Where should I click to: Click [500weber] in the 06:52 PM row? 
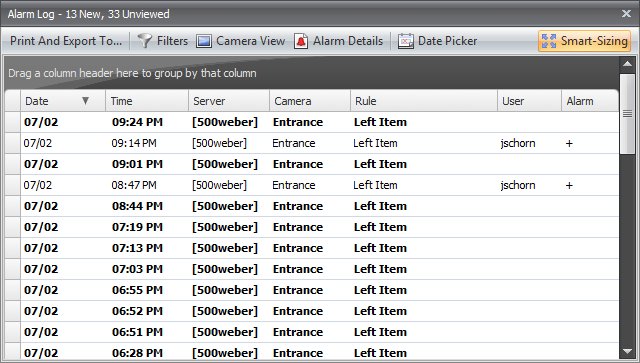tap(225, 311)
